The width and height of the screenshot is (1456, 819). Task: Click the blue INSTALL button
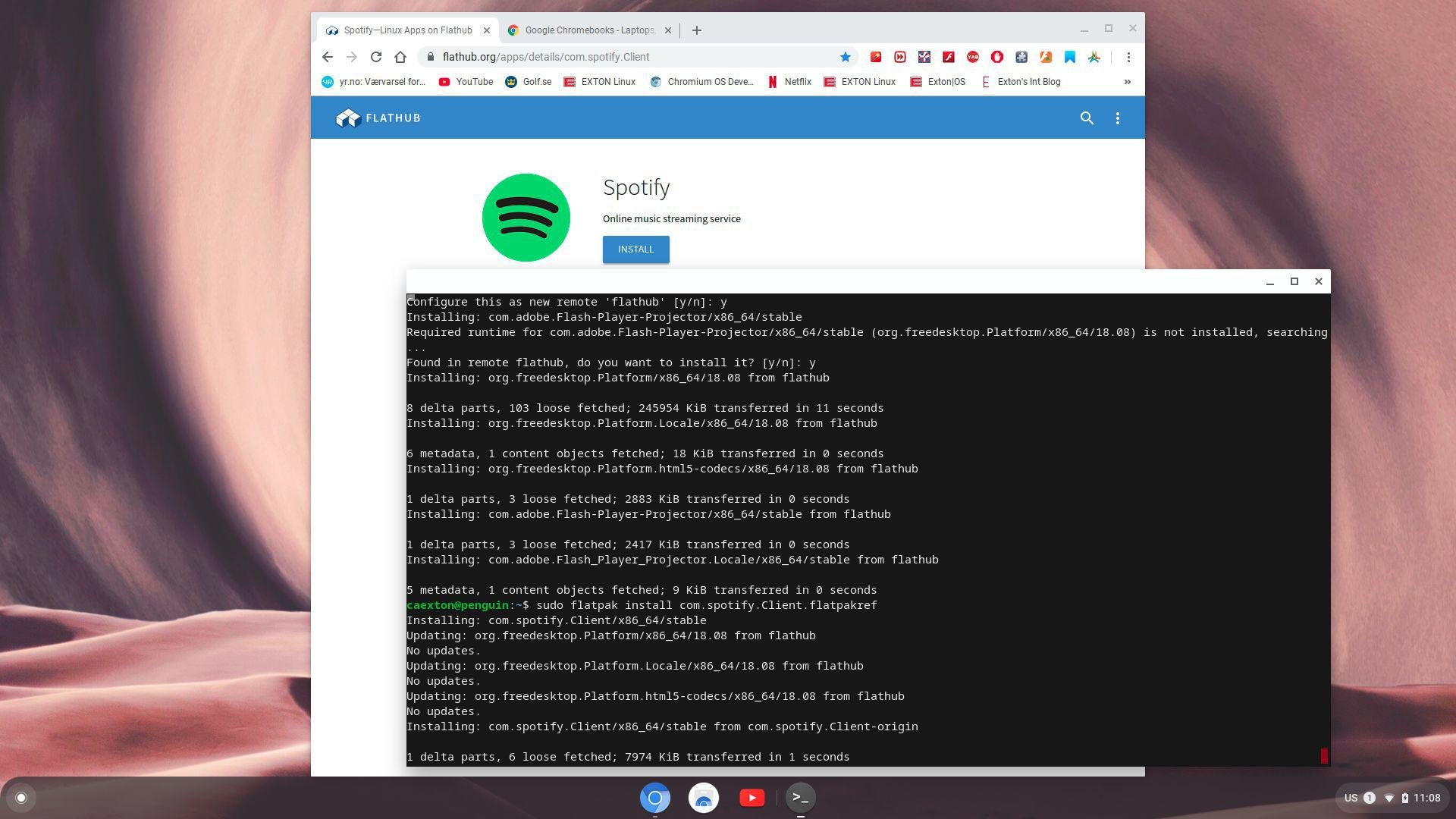(x=636, y=249)
